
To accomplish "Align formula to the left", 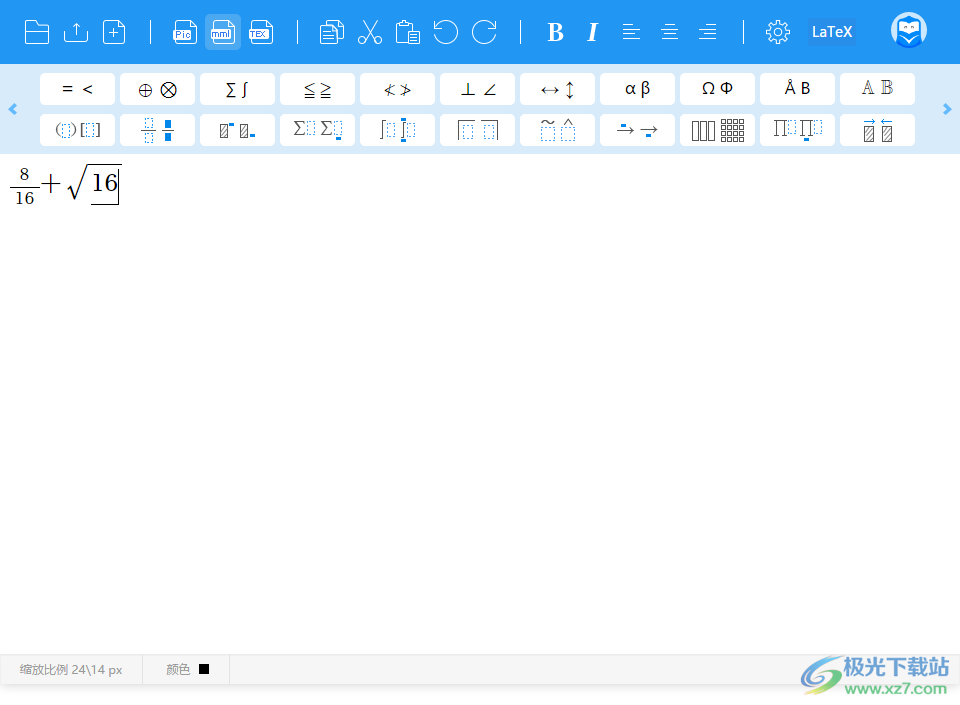I will 631,32.
